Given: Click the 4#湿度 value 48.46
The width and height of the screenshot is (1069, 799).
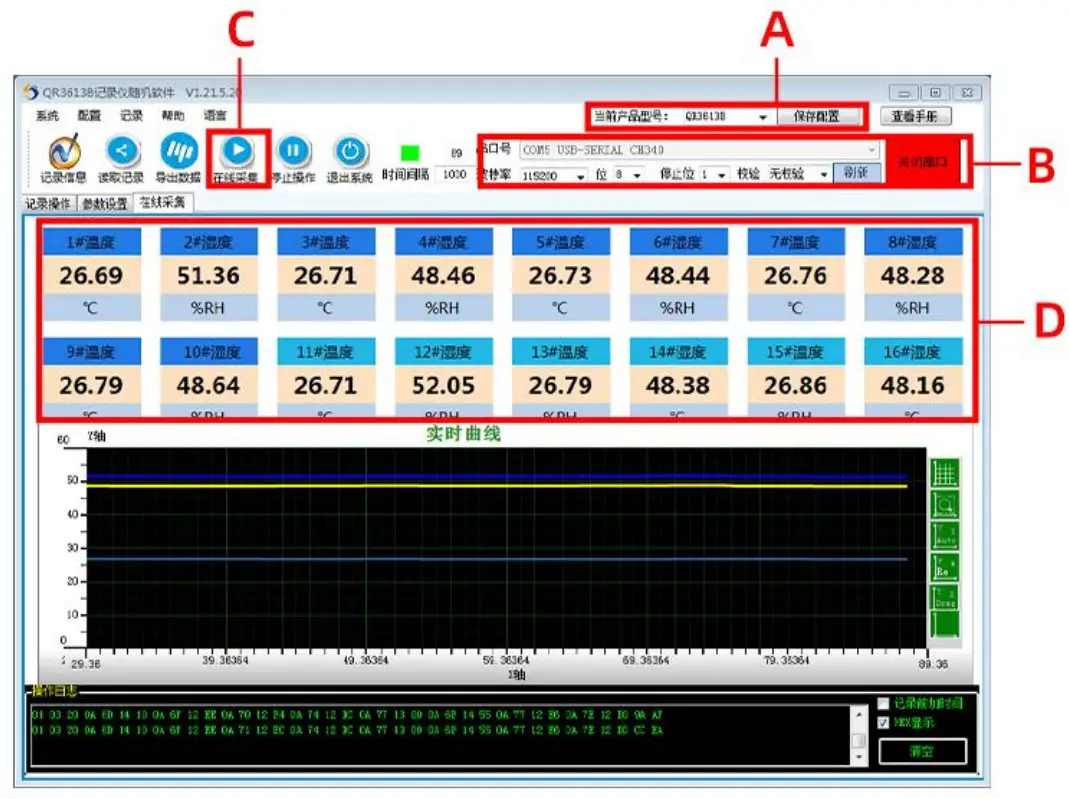Looking at the screenshot, I should (443, 275).
